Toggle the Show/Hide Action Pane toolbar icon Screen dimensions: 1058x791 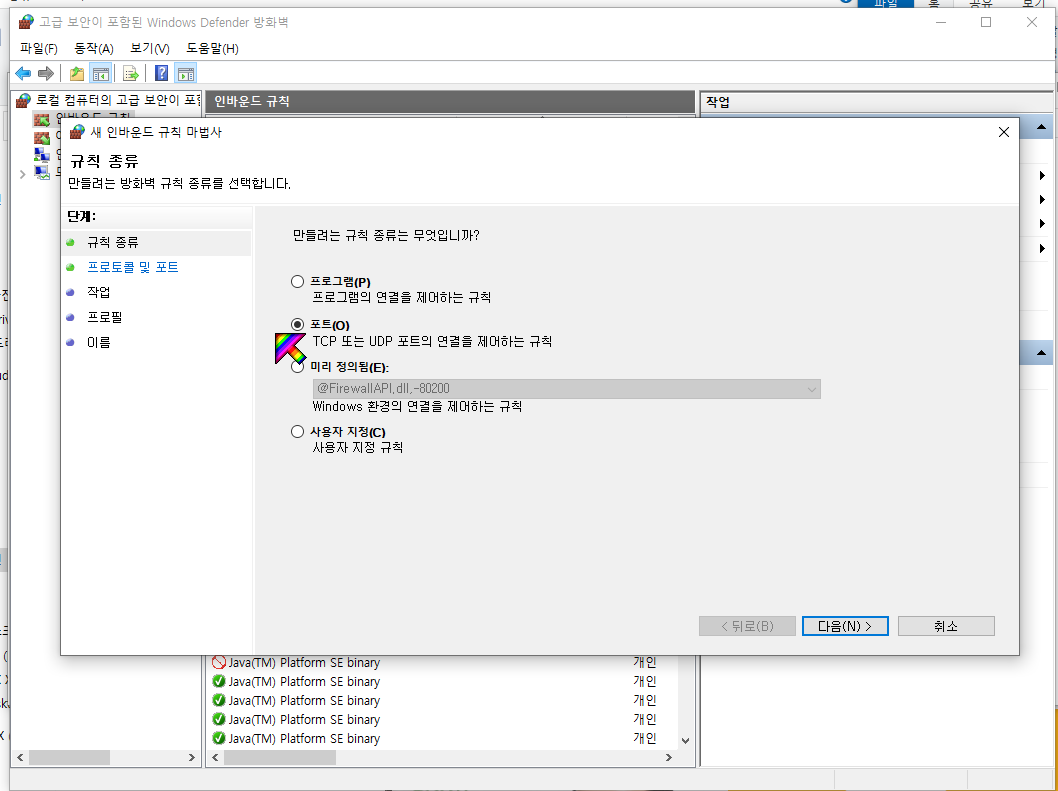click(x=186, y=74)
